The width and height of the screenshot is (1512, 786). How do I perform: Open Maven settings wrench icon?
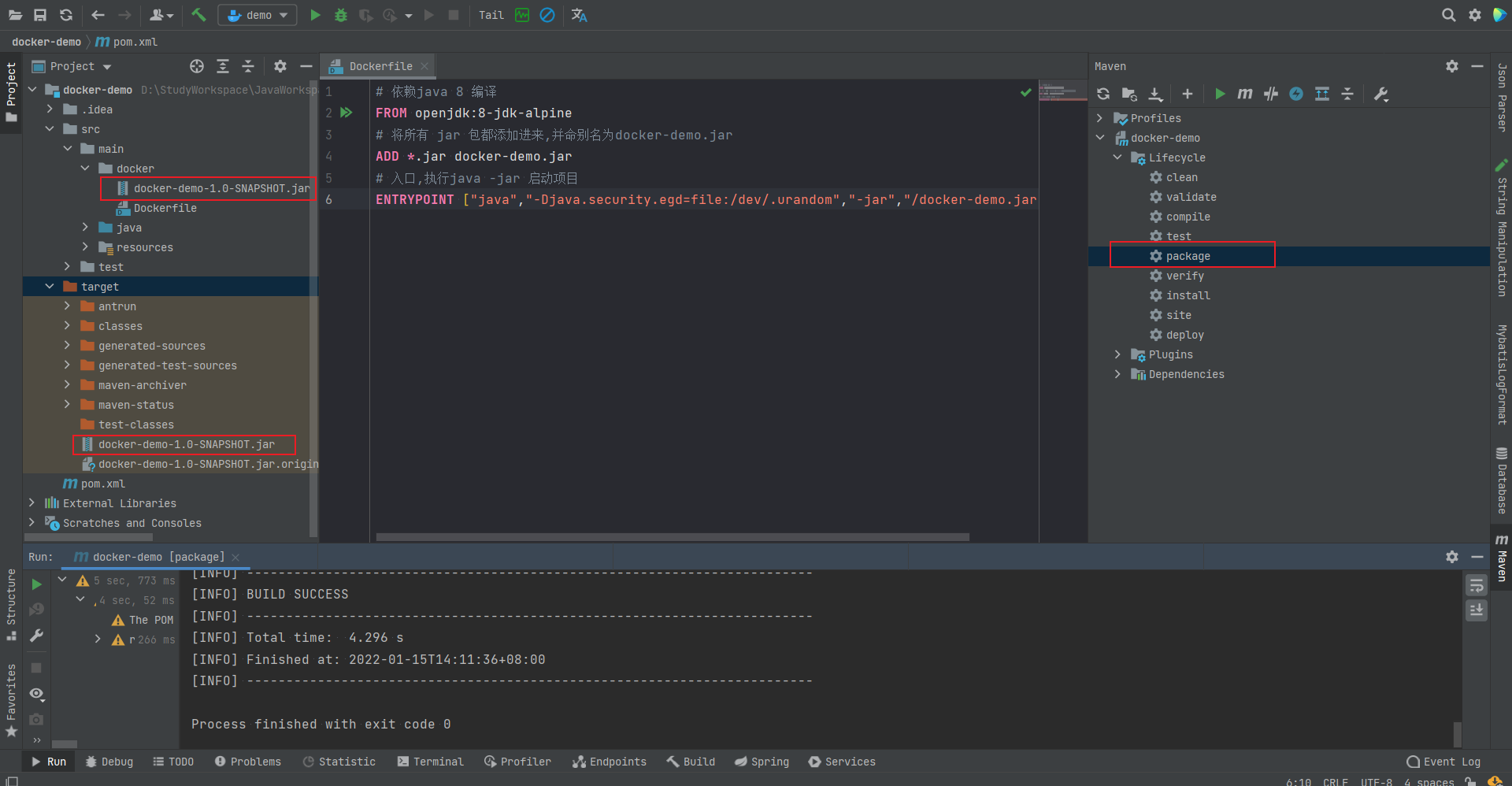click(x=1380, y=94)
